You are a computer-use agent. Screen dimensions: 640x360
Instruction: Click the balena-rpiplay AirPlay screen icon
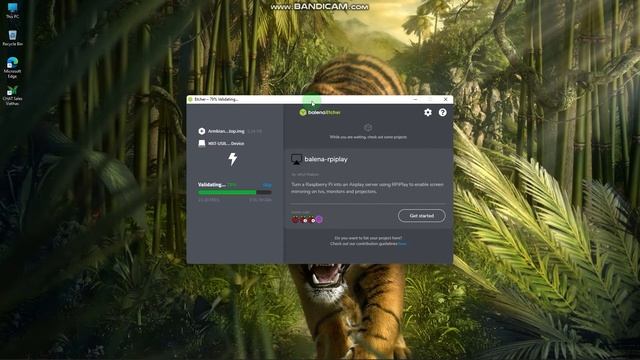(296, 160)
